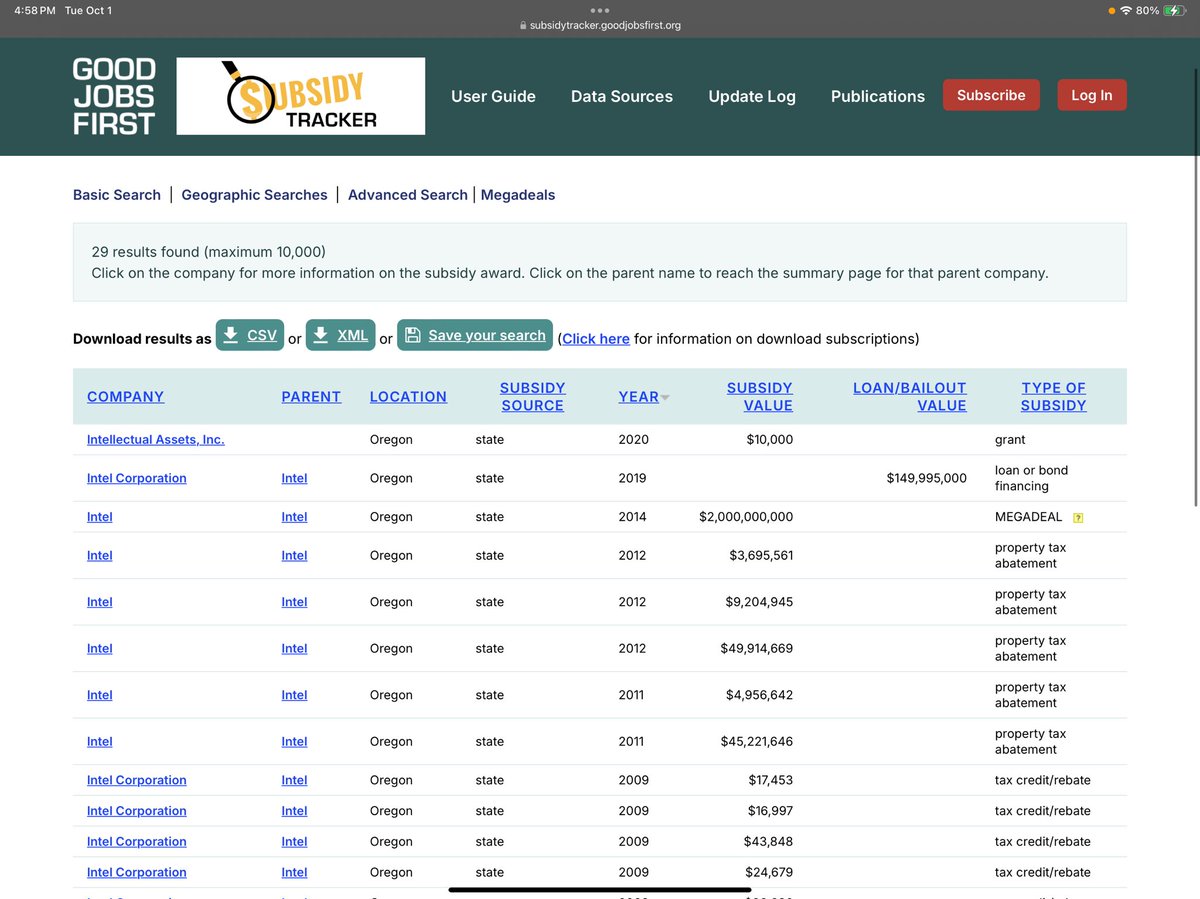Click the Good Jobs First logo

114,96
